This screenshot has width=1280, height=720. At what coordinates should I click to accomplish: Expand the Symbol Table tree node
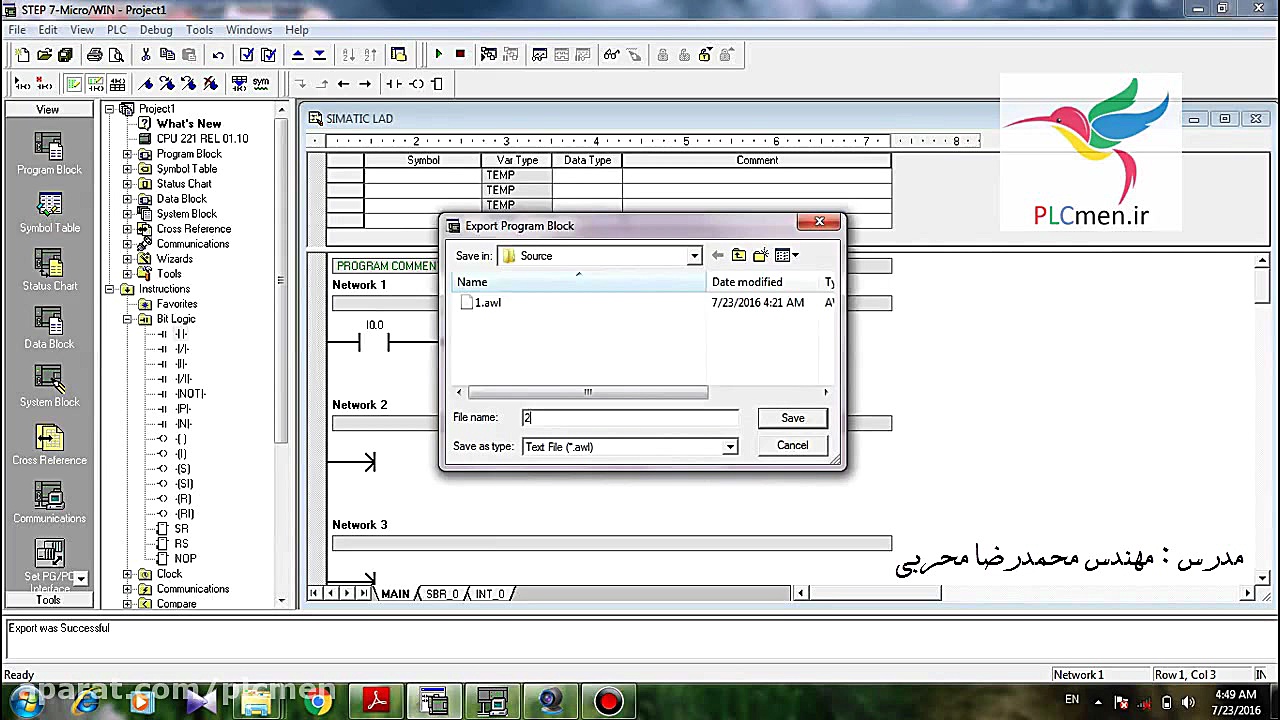pos(127,169)
